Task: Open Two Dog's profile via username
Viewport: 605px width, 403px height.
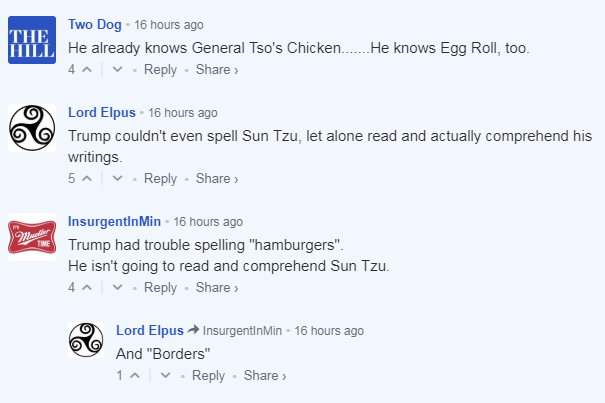Action: tap(97, 23)
